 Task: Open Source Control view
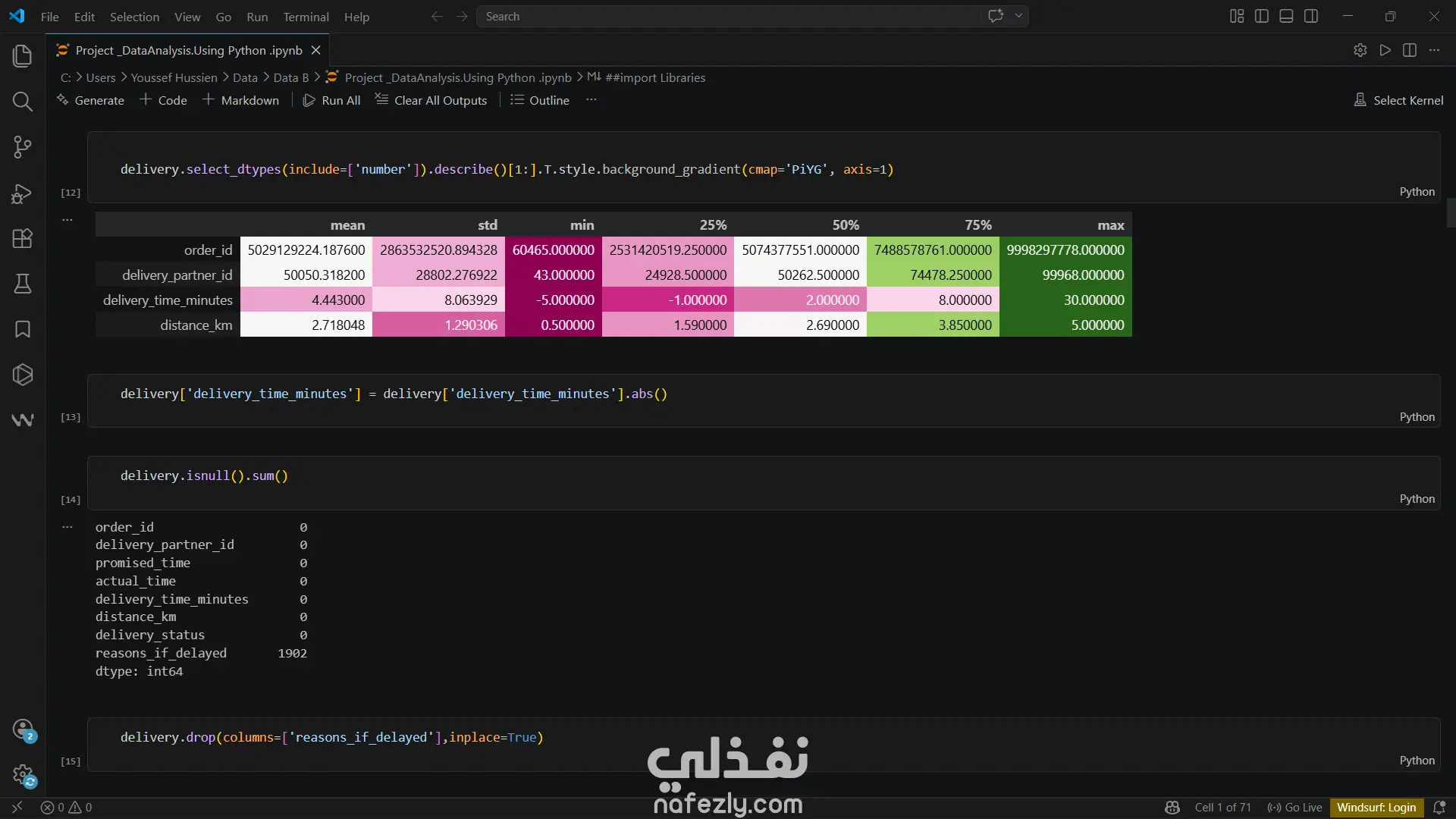tap(22, 146)
